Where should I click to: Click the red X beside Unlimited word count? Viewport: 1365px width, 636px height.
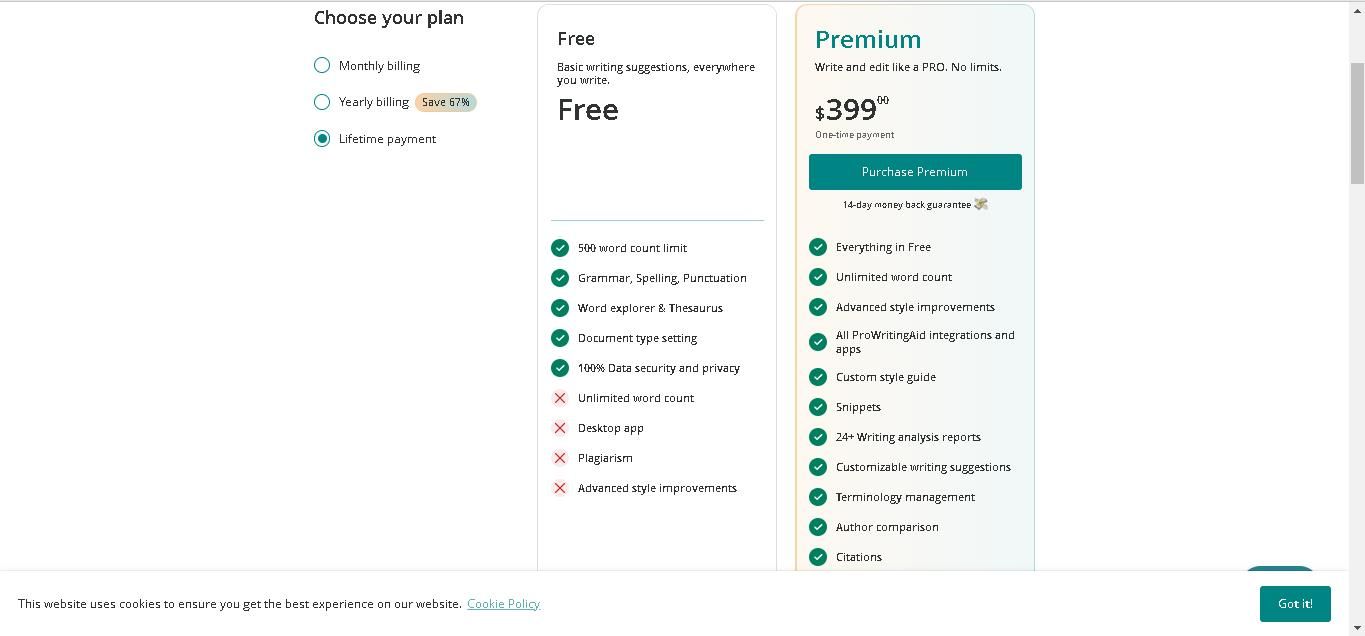coord(560,398)
